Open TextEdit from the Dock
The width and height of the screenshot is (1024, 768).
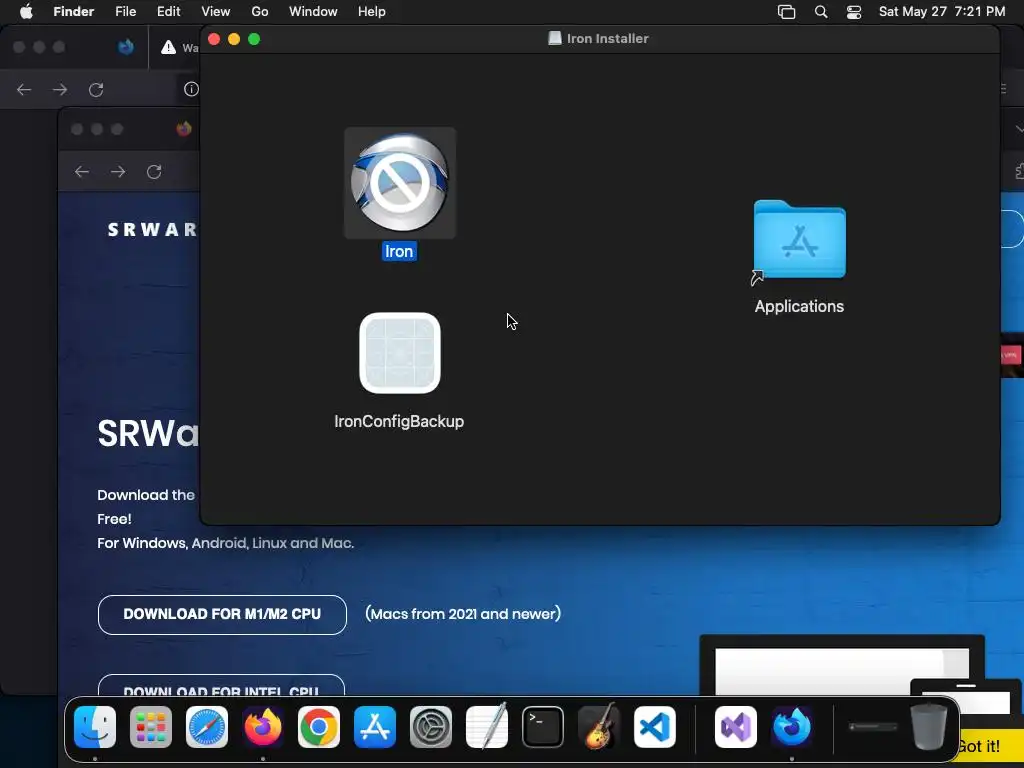tap(487, 727)
